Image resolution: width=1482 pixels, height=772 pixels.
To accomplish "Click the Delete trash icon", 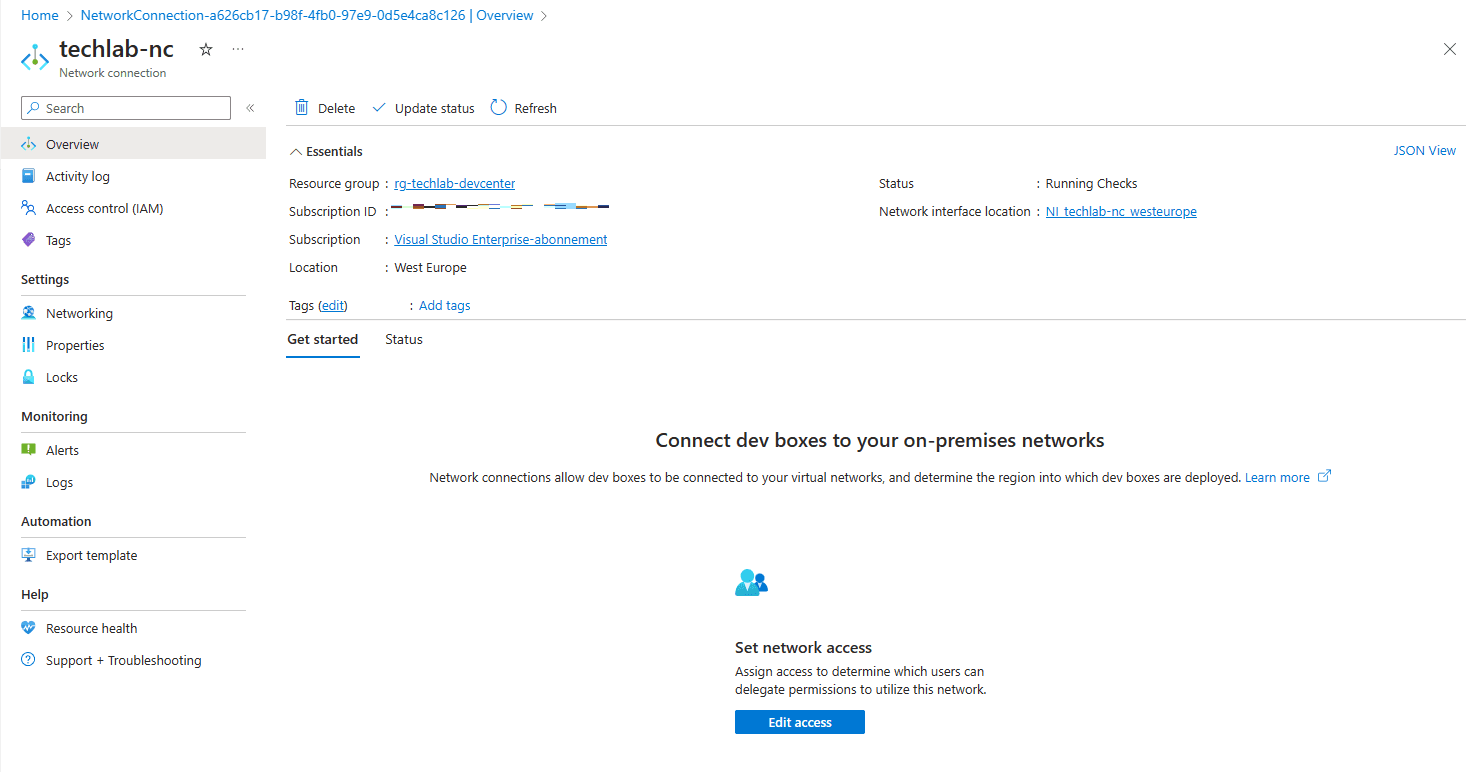I will (301, 108).
